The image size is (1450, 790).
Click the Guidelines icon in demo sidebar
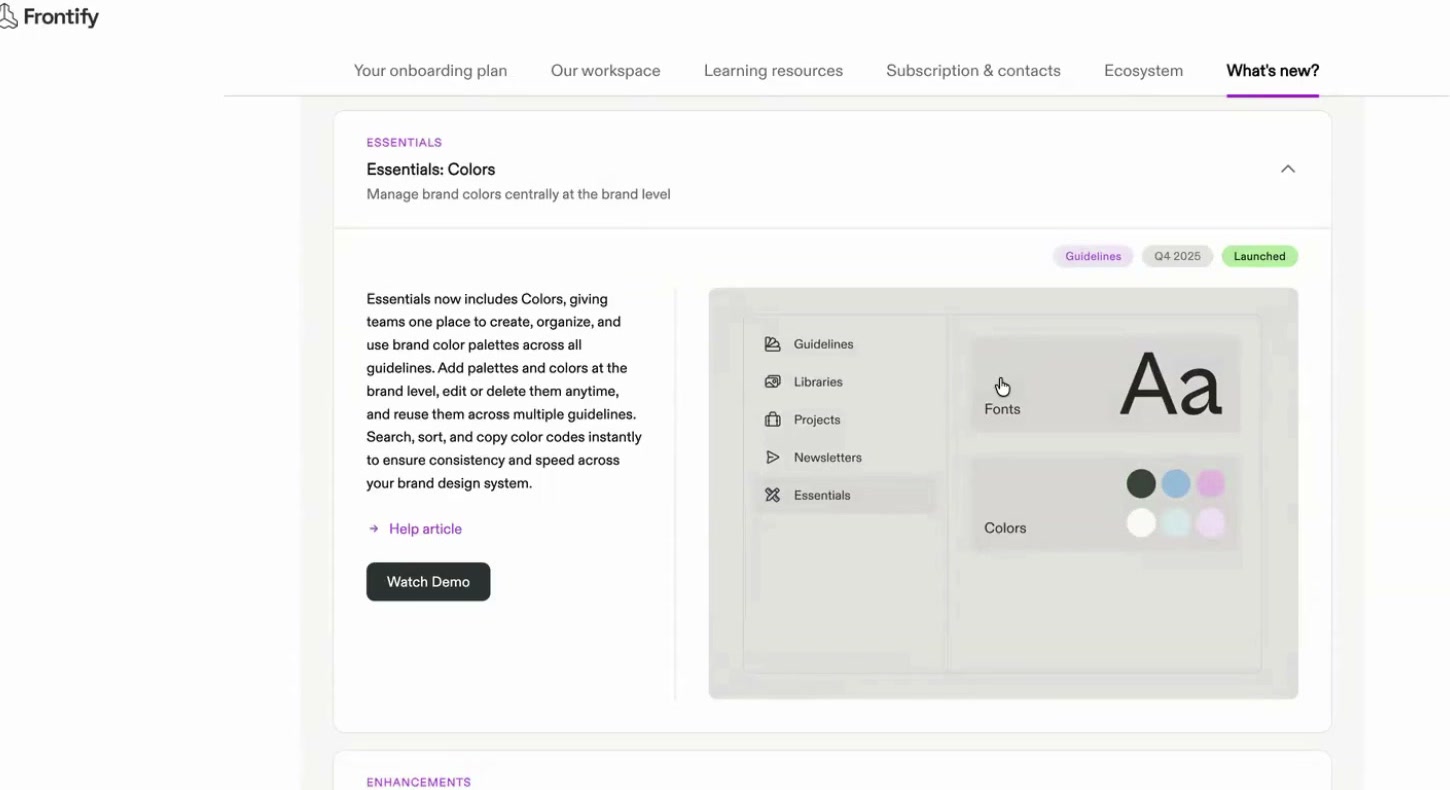coord(772,344)
